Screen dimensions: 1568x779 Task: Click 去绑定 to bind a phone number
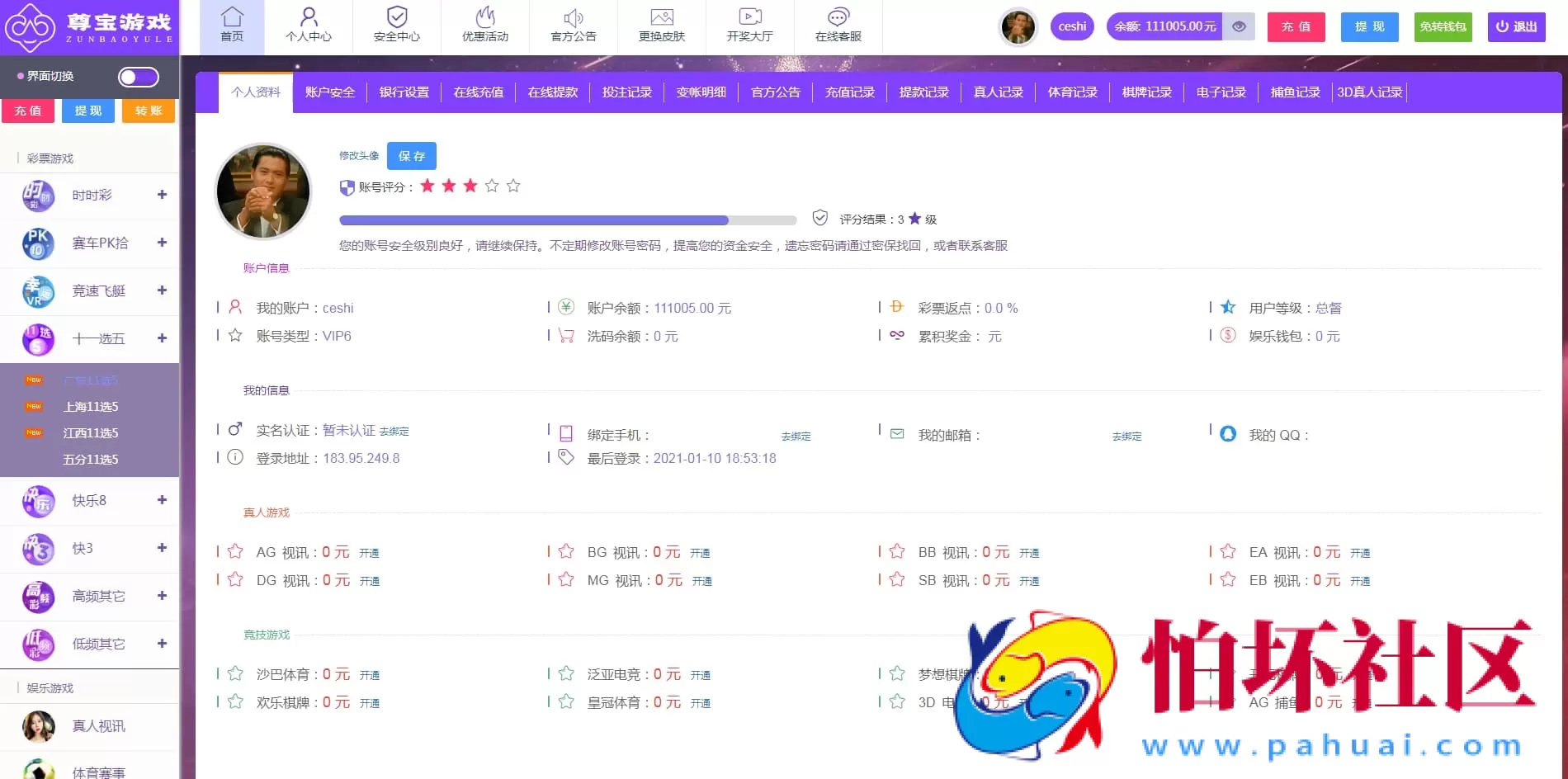point(795,436)
